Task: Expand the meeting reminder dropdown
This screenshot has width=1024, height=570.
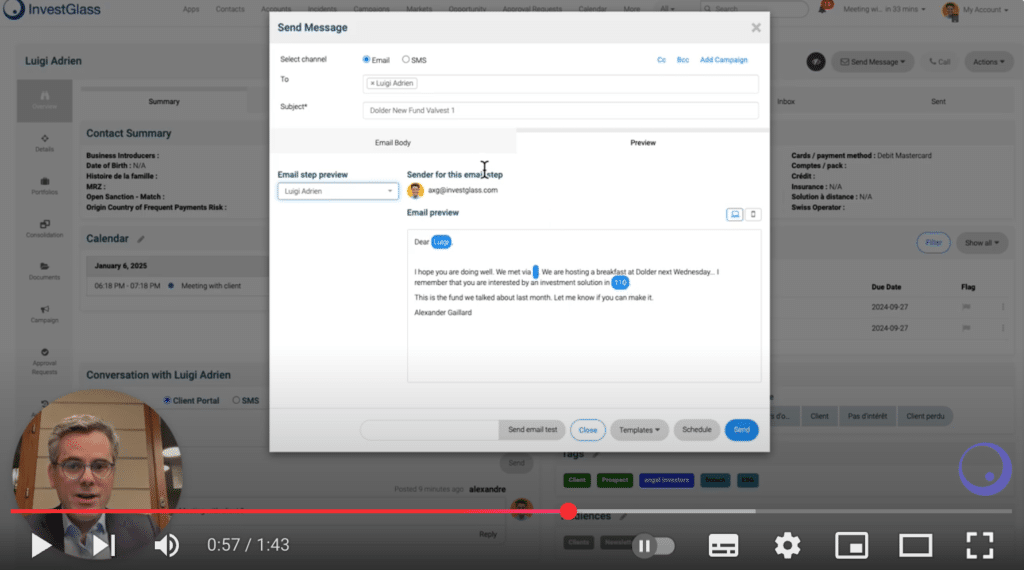Action: coord(884,9)
